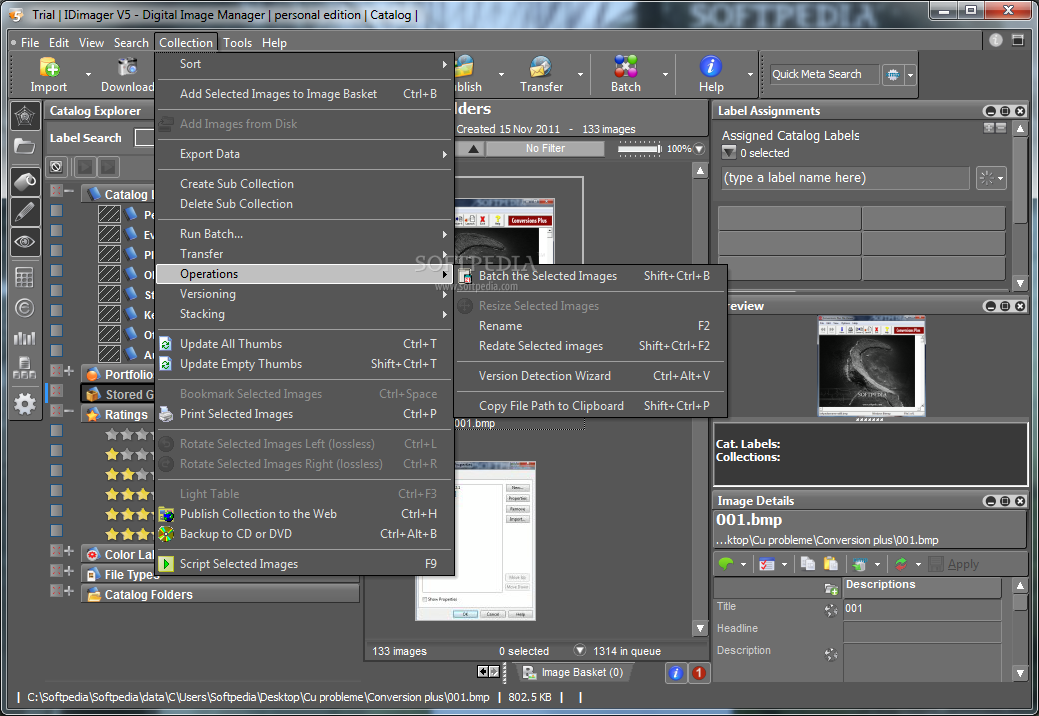The height and width of the screenshot is (716, 1039).
Task: Click the Import toolbar icon
Action: pos(49,67)
